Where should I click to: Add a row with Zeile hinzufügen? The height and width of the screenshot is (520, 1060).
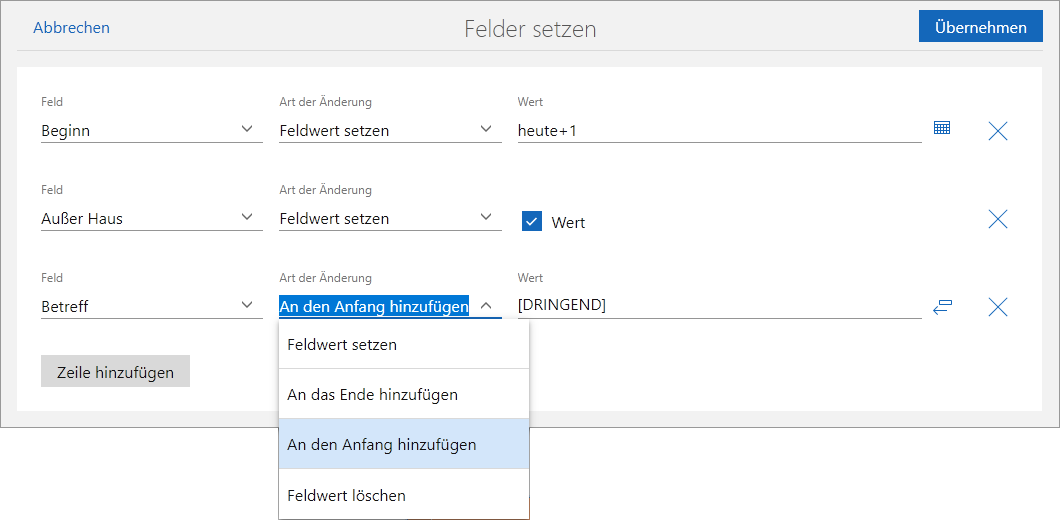pos(115,372)
